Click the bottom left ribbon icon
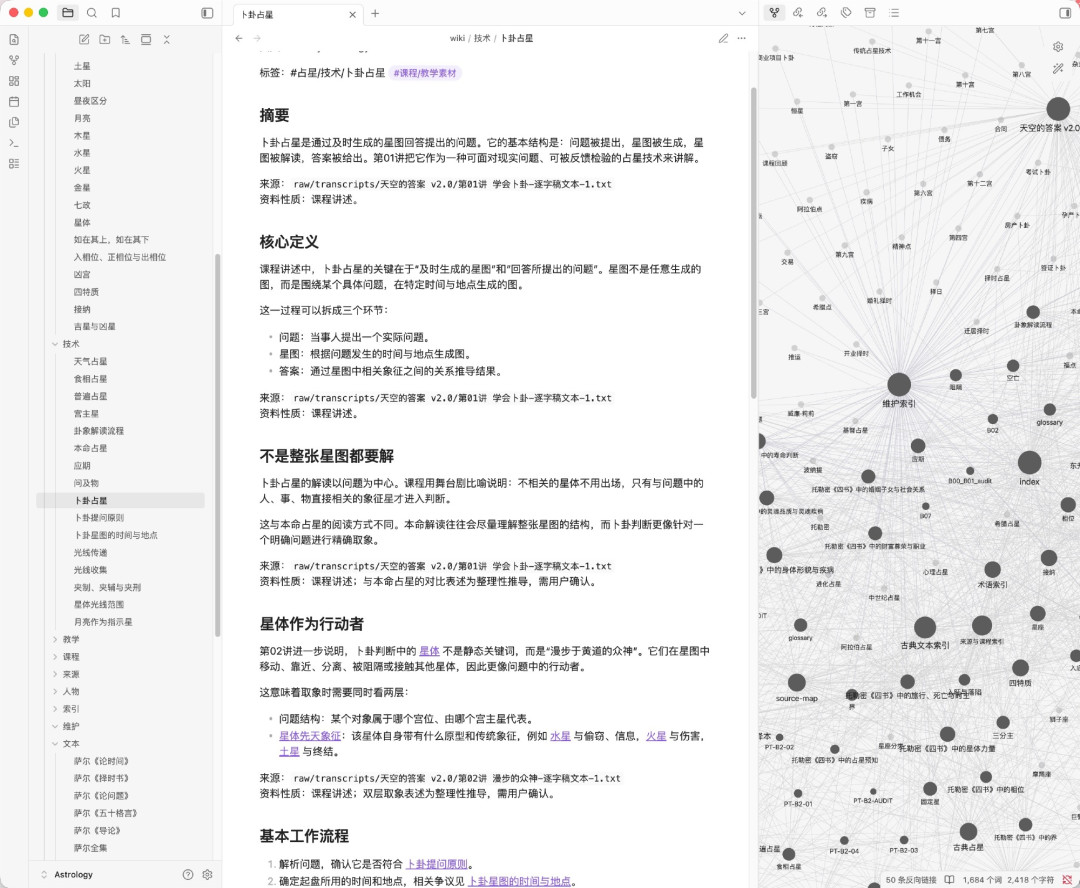Image resolution: width=1080 pixels, height=888 pixels. [14, 163]
